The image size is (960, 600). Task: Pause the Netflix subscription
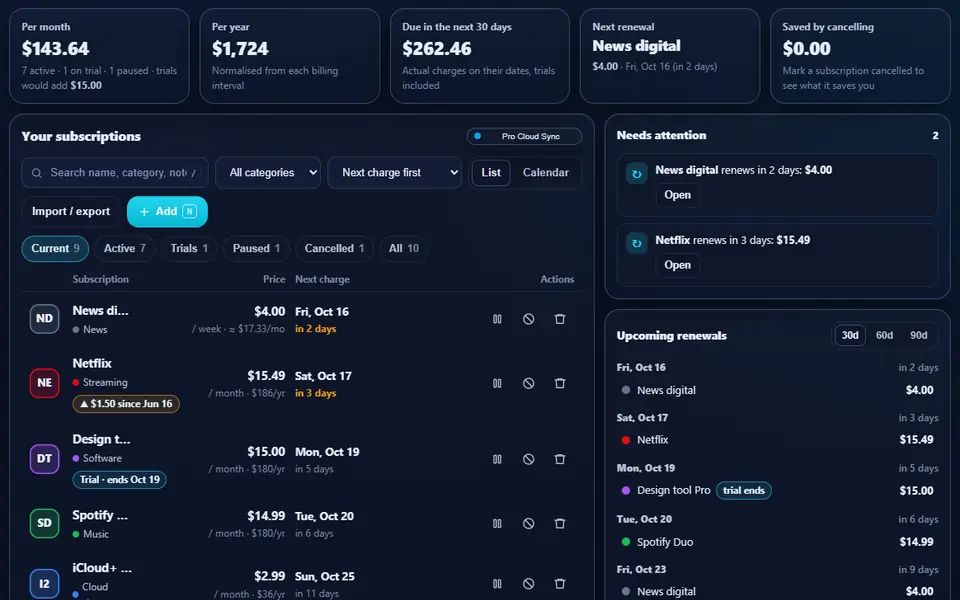(497, 383)
